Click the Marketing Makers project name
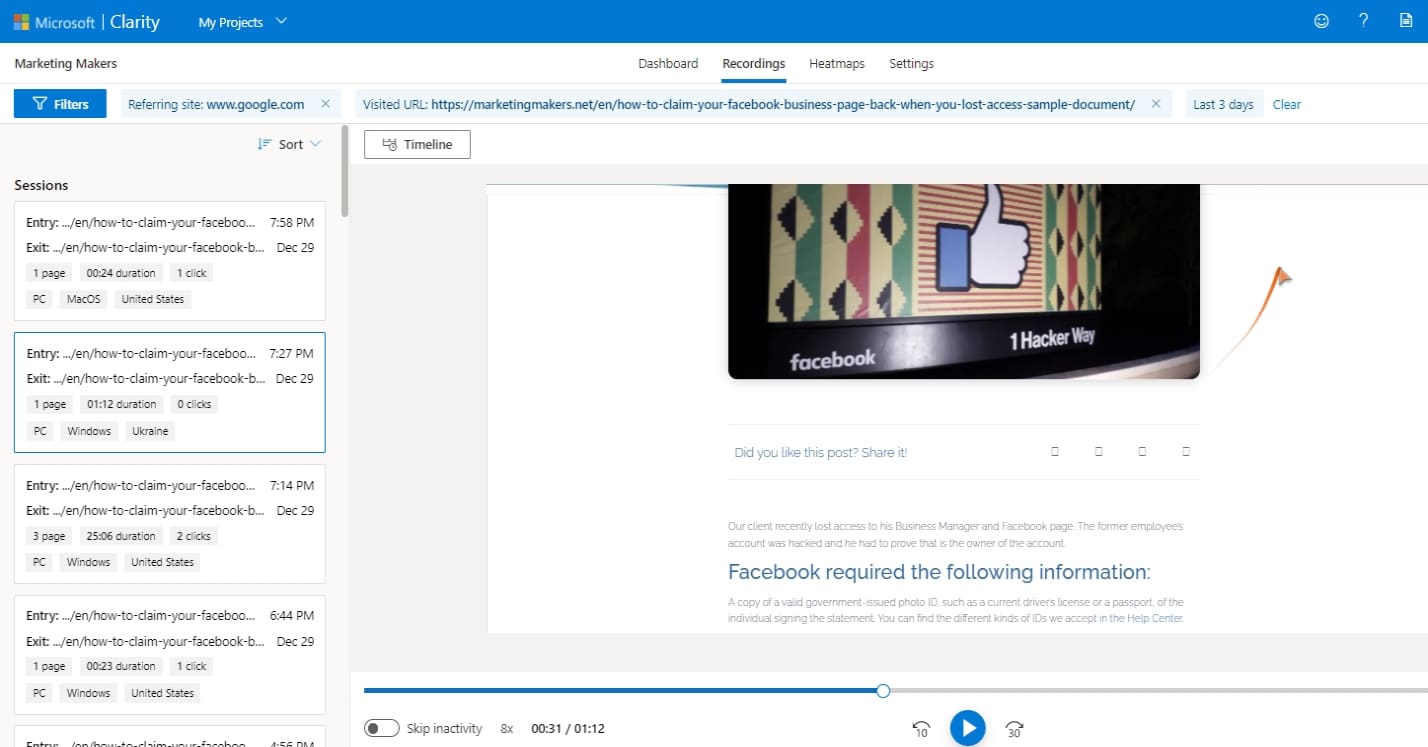1428x747 pixels. pos(66,63)
